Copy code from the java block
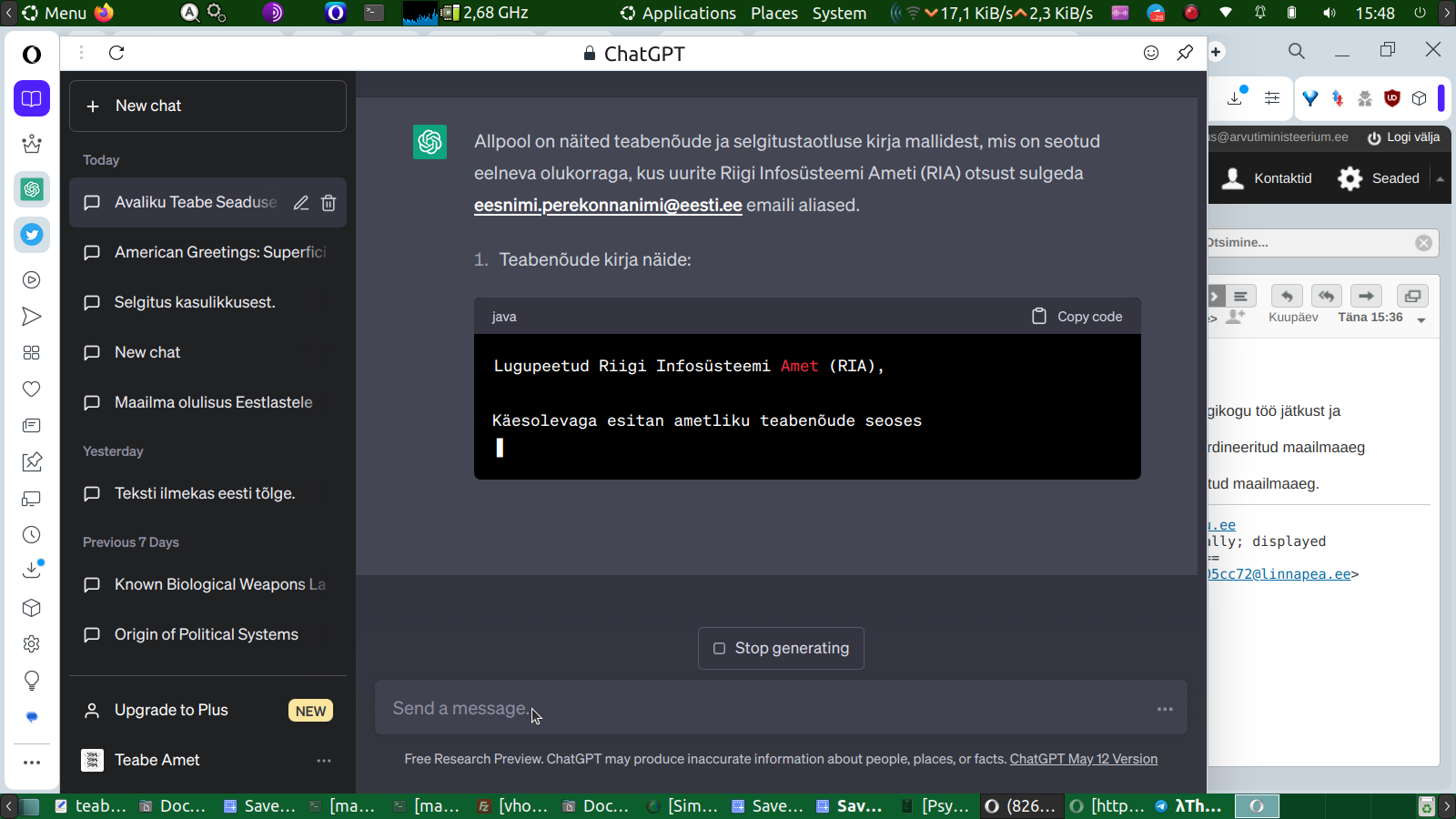 (1077, 317)
